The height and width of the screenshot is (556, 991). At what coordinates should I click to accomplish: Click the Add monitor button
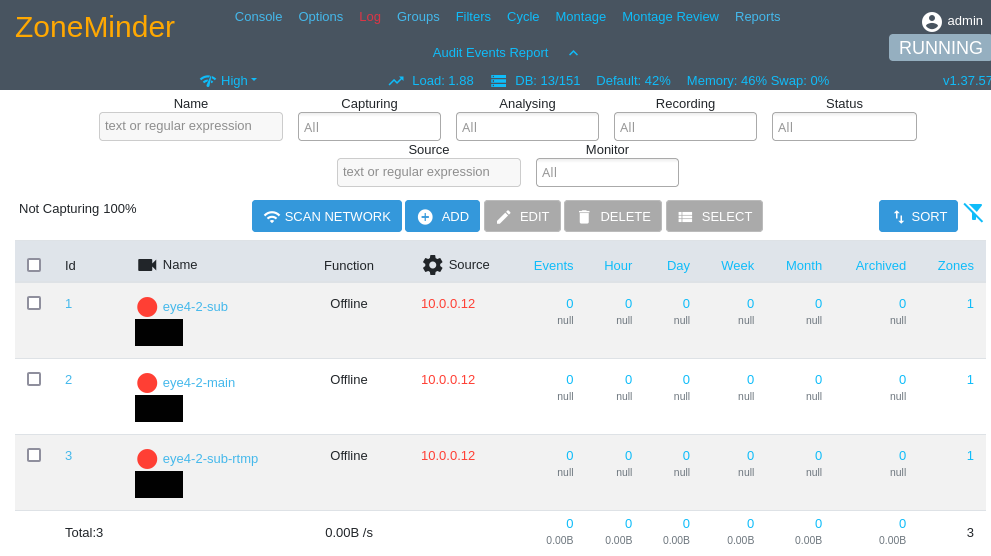tap(442, 216)
